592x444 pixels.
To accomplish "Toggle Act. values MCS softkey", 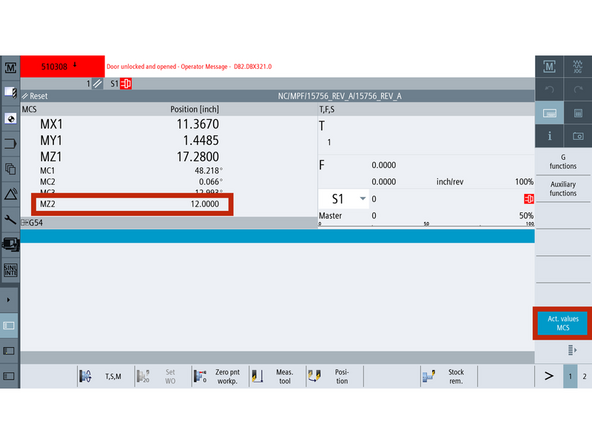I will click(563, 323).
